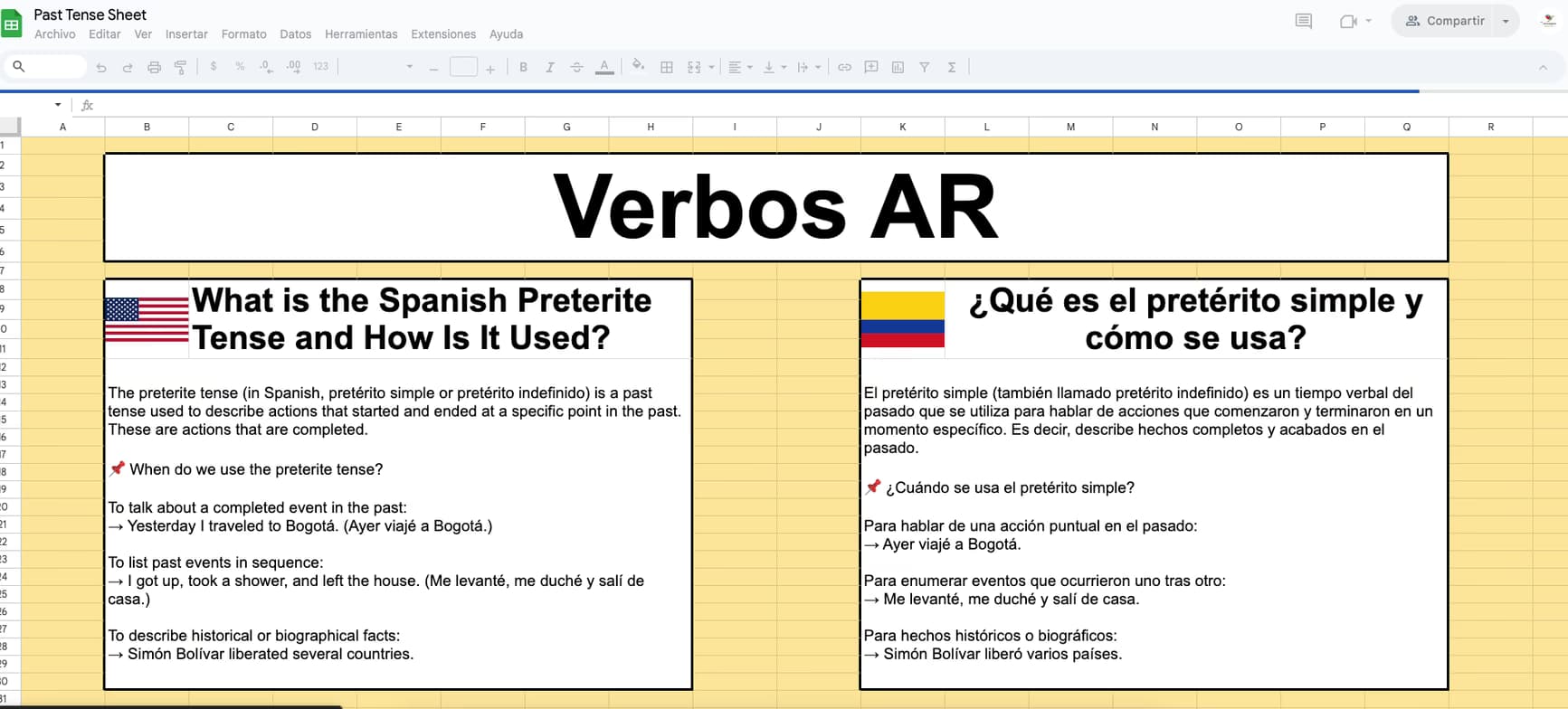Open the horizontal align dropdown
The height and width of the screenshot is (709, 1568).
click(x=740, y=67)
